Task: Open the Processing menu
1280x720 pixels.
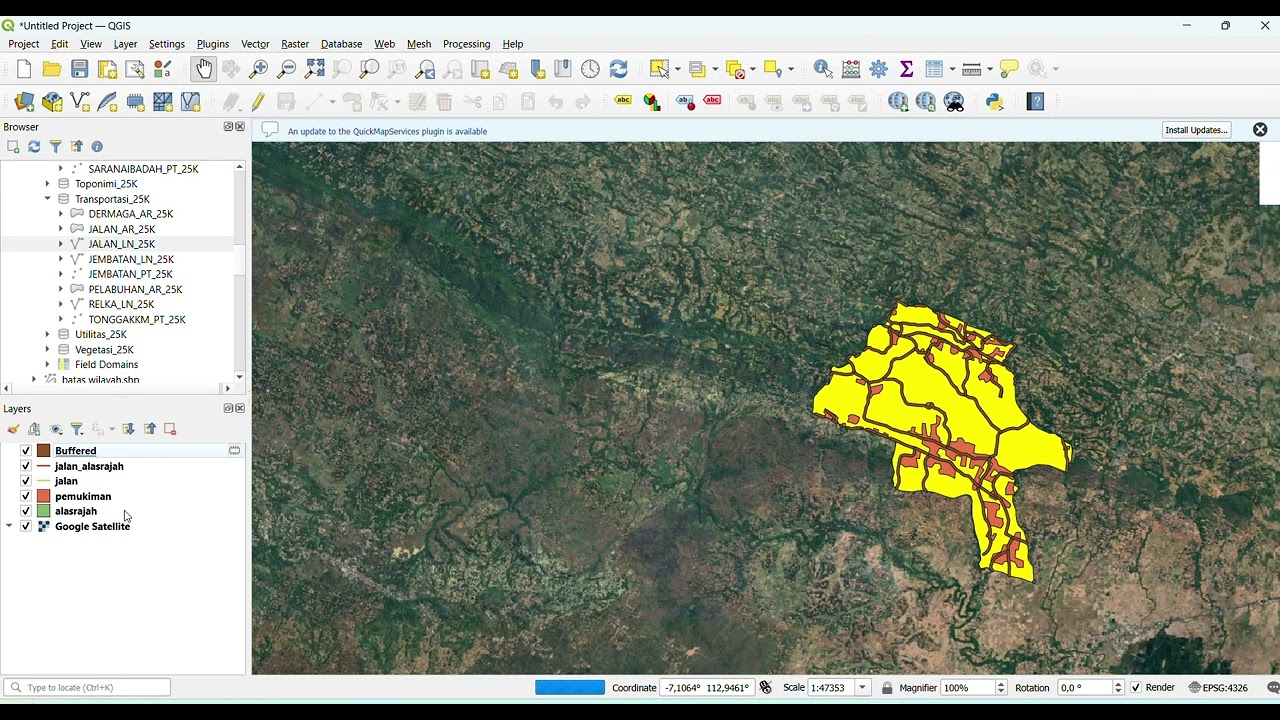Action: tap(466, 44)
